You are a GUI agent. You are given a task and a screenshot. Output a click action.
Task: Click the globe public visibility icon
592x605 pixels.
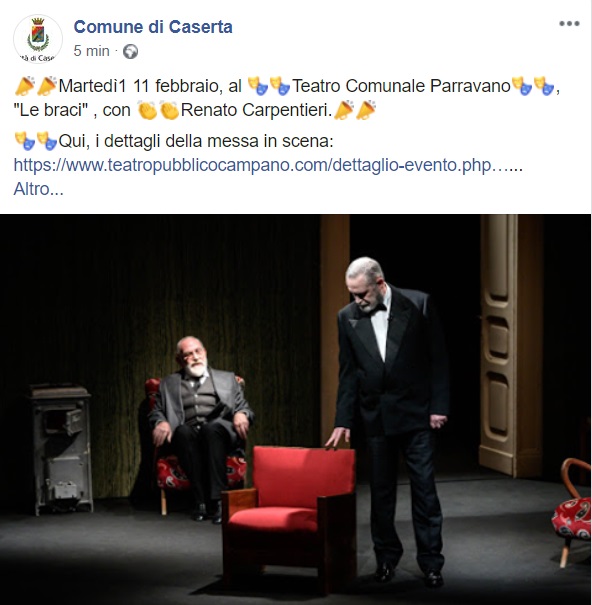click(x=130, y=51)
